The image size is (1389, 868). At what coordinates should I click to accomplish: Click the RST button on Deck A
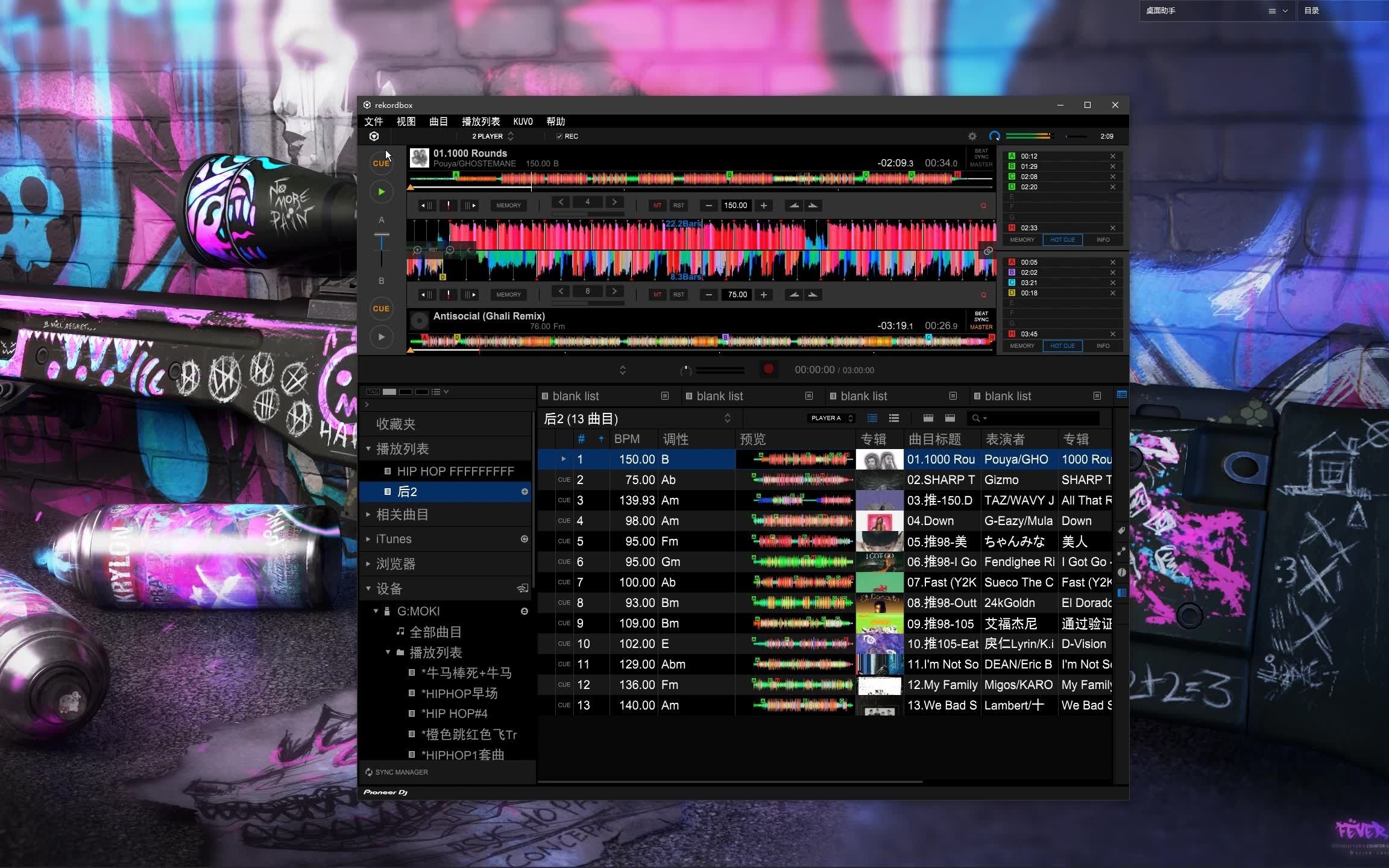pos(680,205)
